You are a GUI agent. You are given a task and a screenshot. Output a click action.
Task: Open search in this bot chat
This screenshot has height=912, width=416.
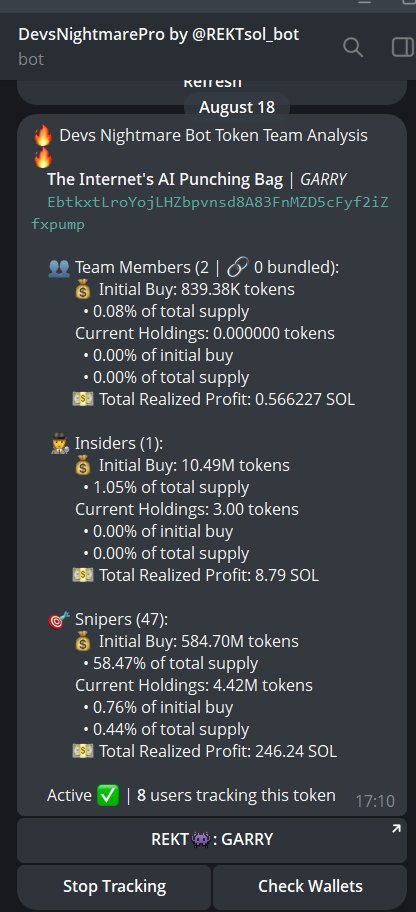(353, 47)
